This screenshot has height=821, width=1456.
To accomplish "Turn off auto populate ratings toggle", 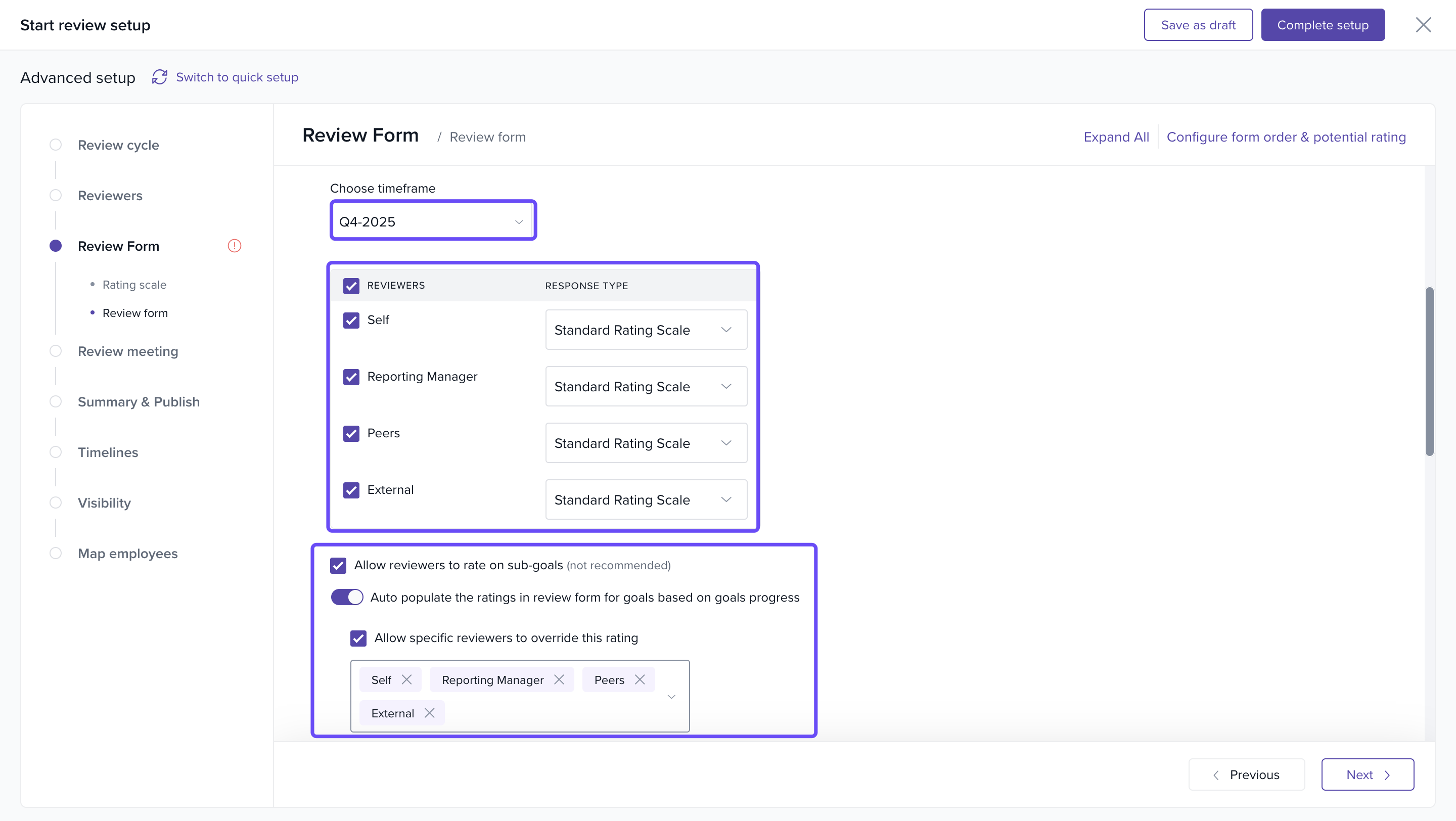I will pyautogui.click(x=346, y=597).
